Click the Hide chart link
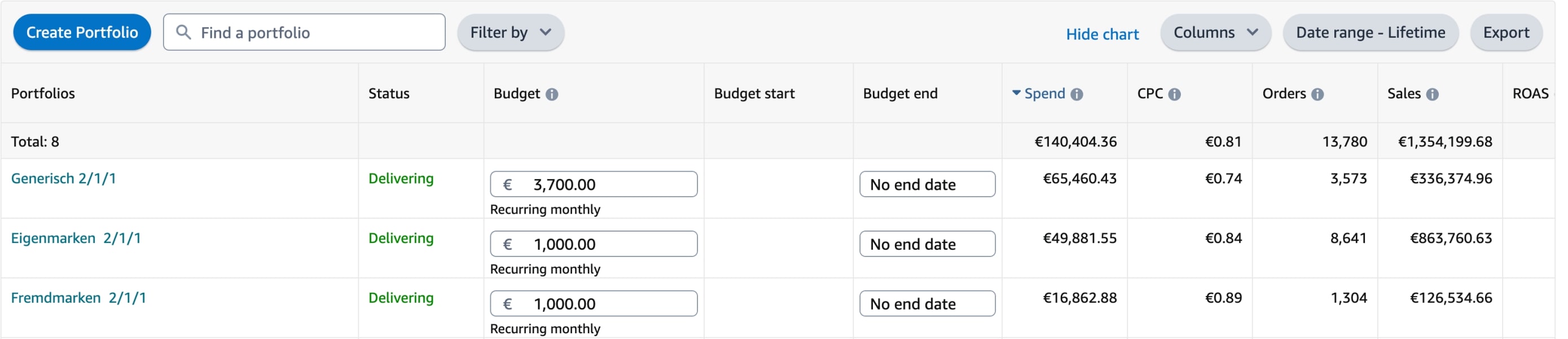This screenshot has width=1568, height=339. pyautogui.click(x=1102, y=34)
